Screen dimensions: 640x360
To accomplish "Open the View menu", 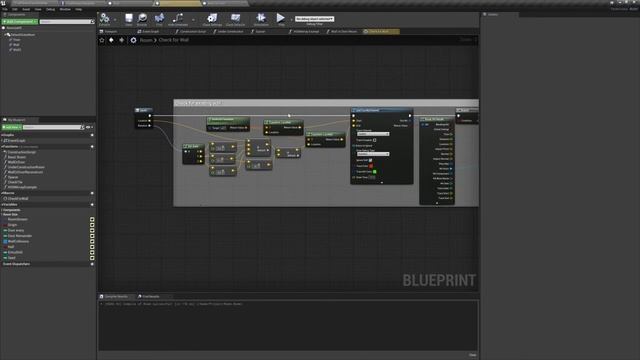I will (x=38, y=9).
